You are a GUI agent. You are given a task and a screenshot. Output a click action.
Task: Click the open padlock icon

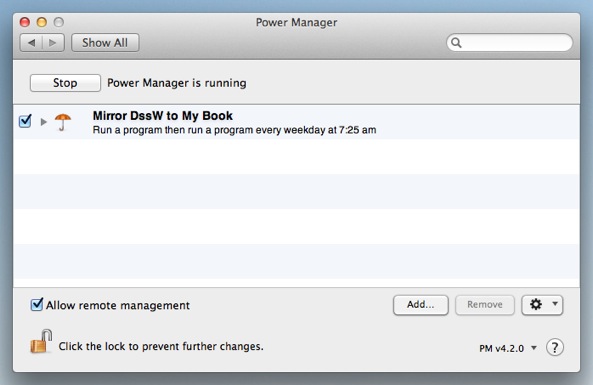click(41, 341)
